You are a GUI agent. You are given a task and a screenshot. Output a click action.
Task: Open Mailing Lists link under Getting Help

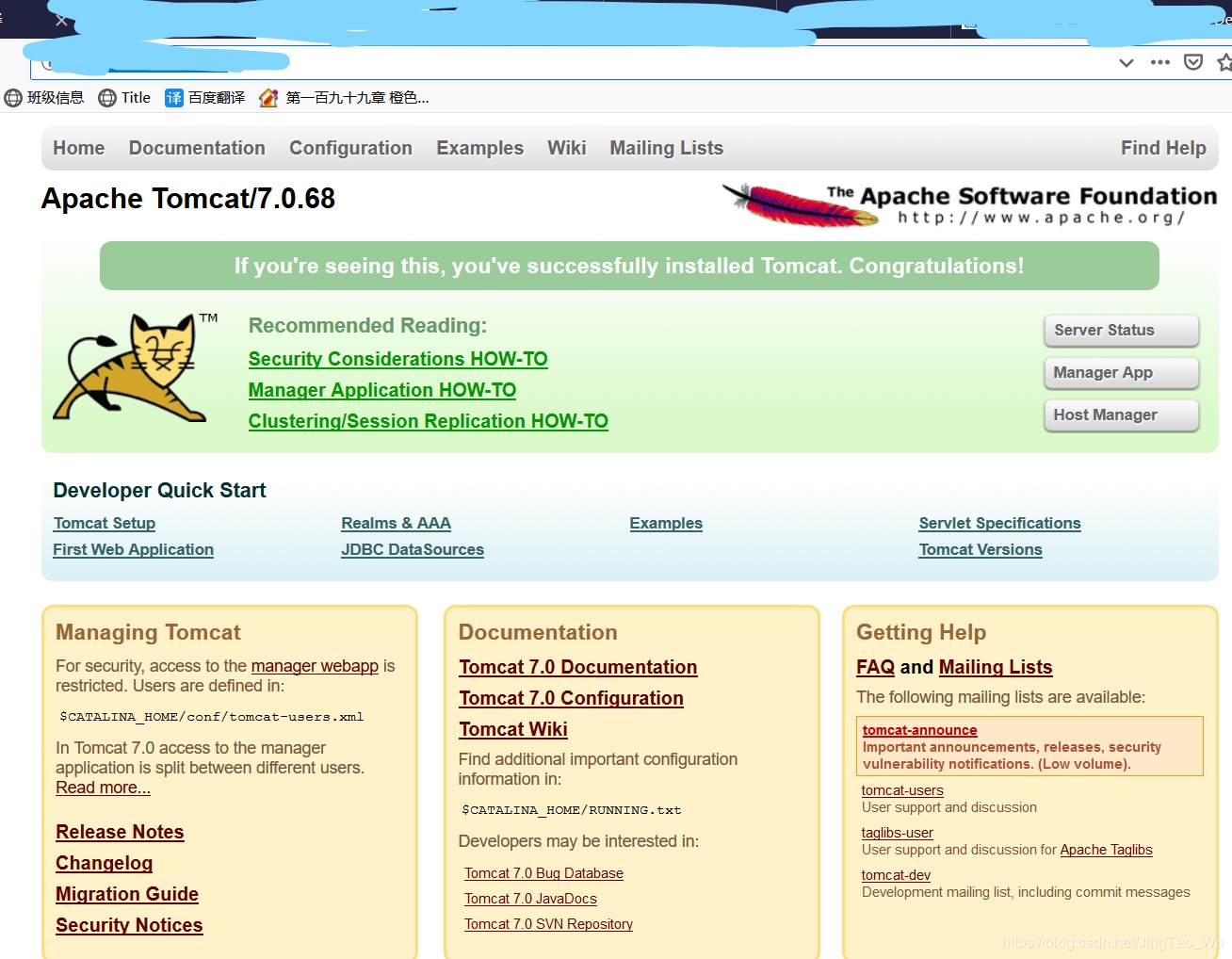(x=996, y=667)
